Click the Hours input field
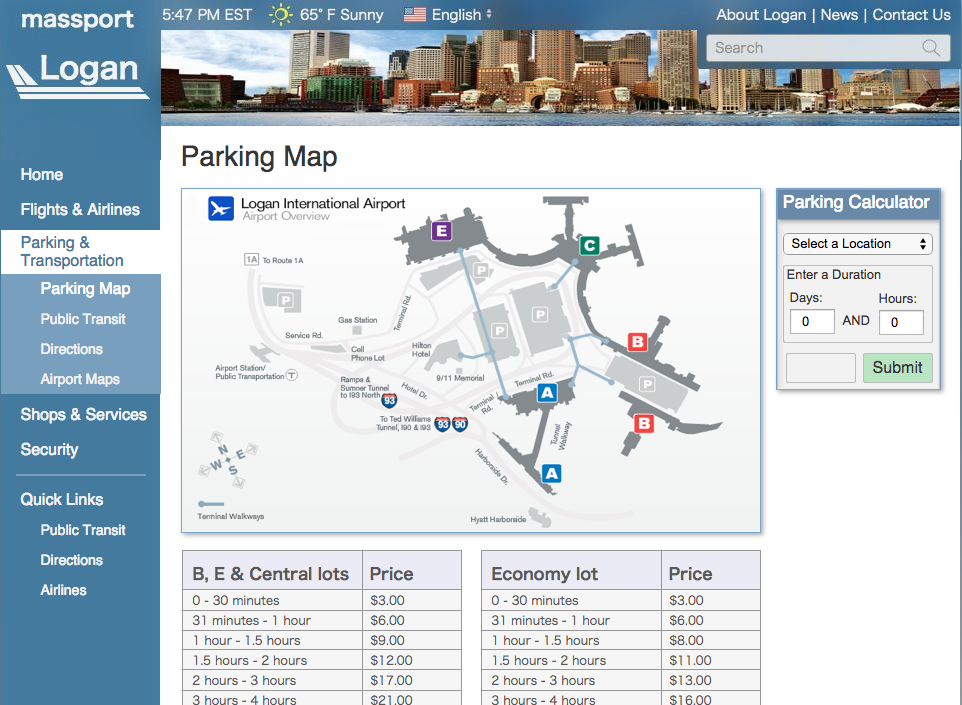This screenshot has height=705, width=962. point(900,322)
